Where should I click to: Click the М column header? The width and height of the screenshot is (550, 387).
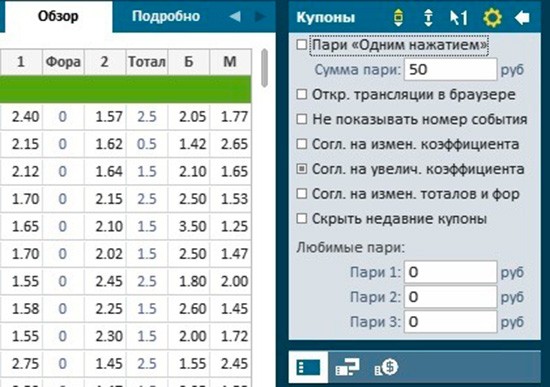[x=230, y=62]
